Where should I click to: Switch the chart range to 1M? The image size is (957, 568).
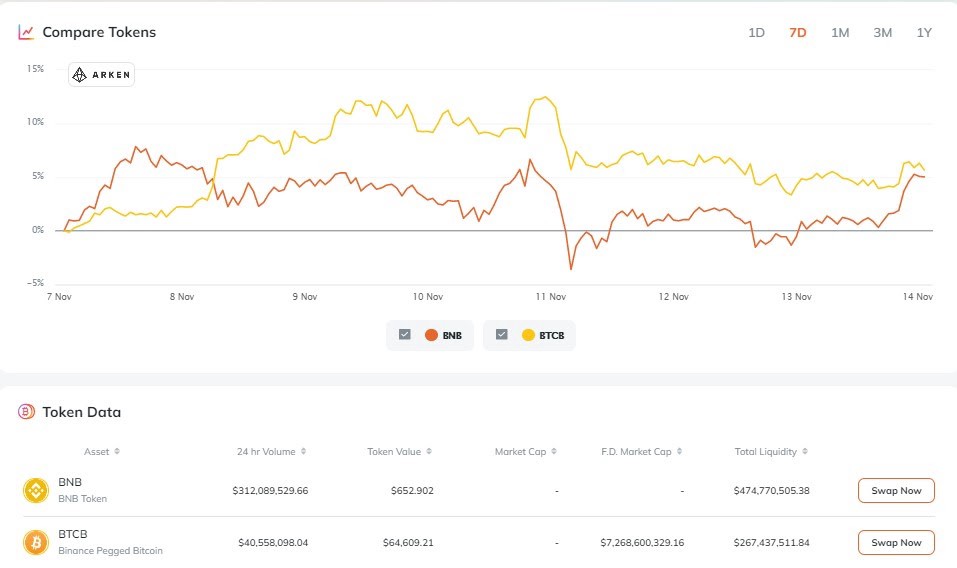(840, 32)
